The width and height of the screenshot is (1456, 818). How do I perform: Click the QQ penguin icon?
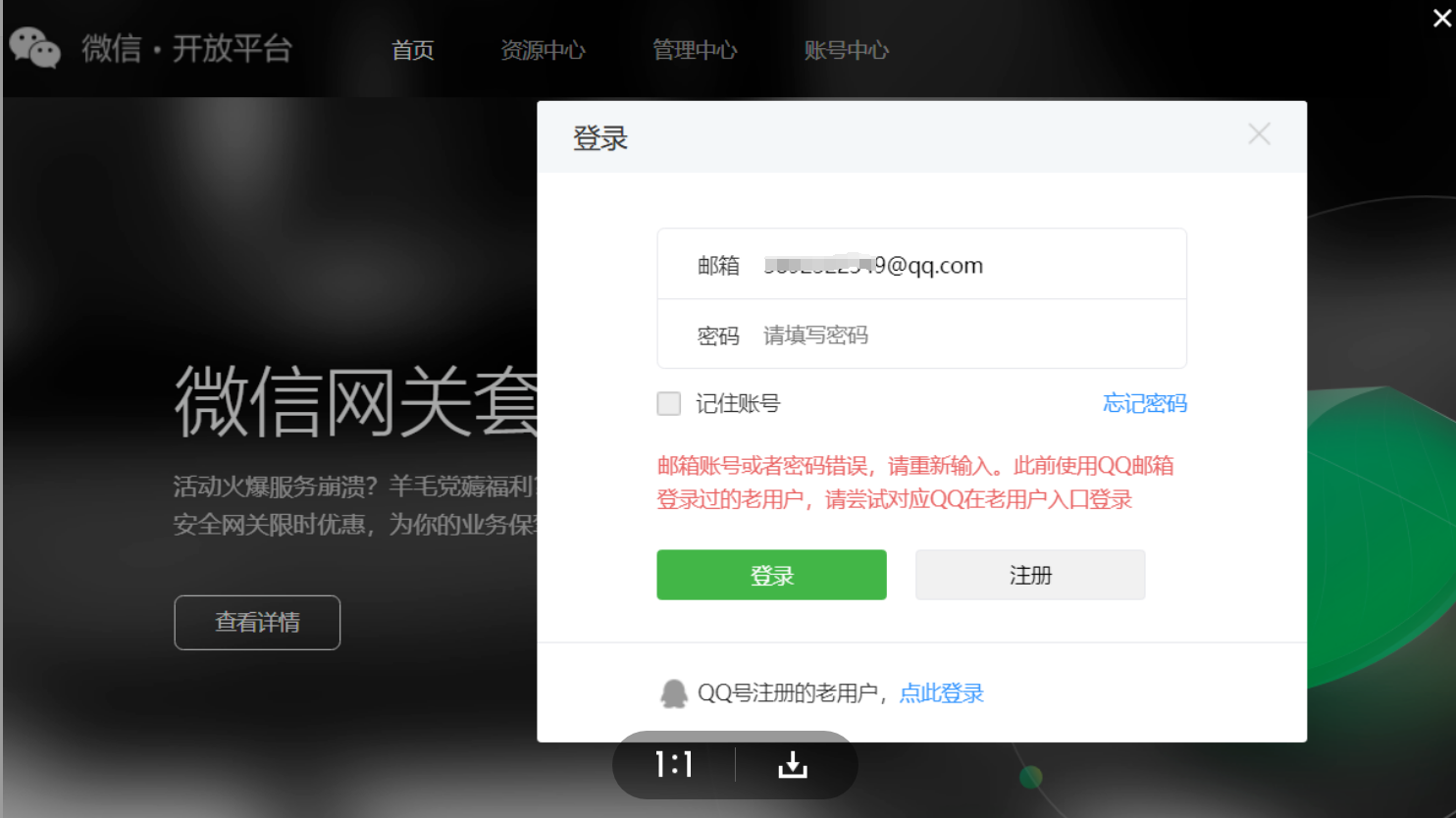[x=674, y=693]
